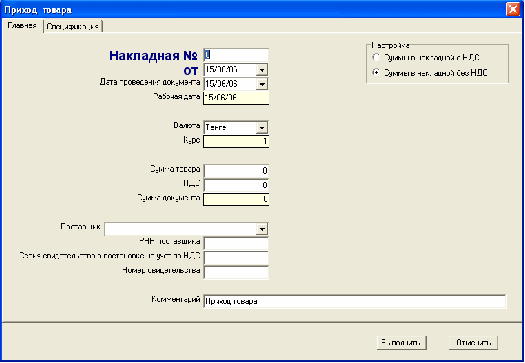The width and height of the screenshot is (525, 363).
Task: Open the Валюта currency dropdown
Action: (x=262, y=128)
